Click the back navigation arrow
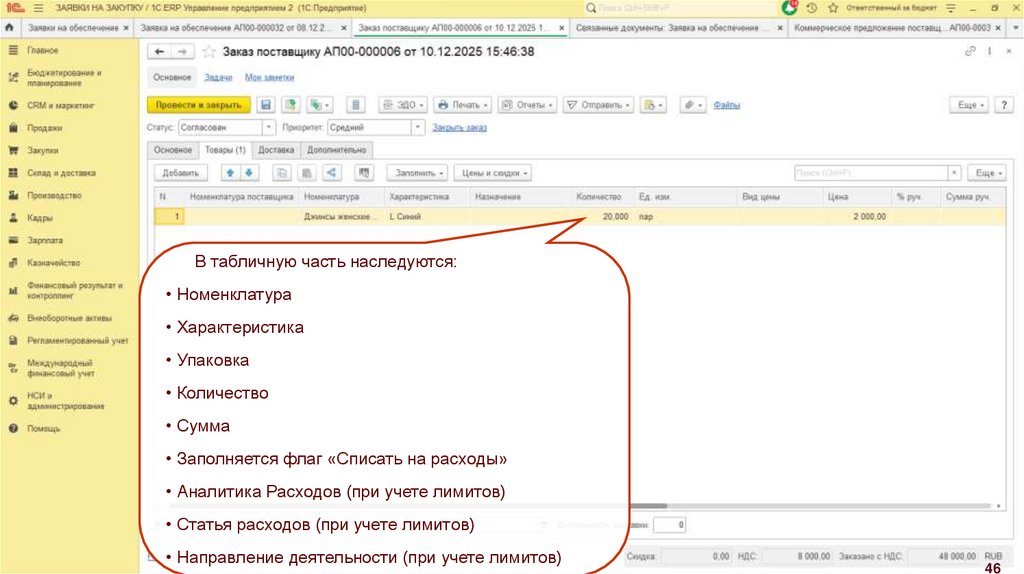This screenshot has width=1024, height=574. 159,52
